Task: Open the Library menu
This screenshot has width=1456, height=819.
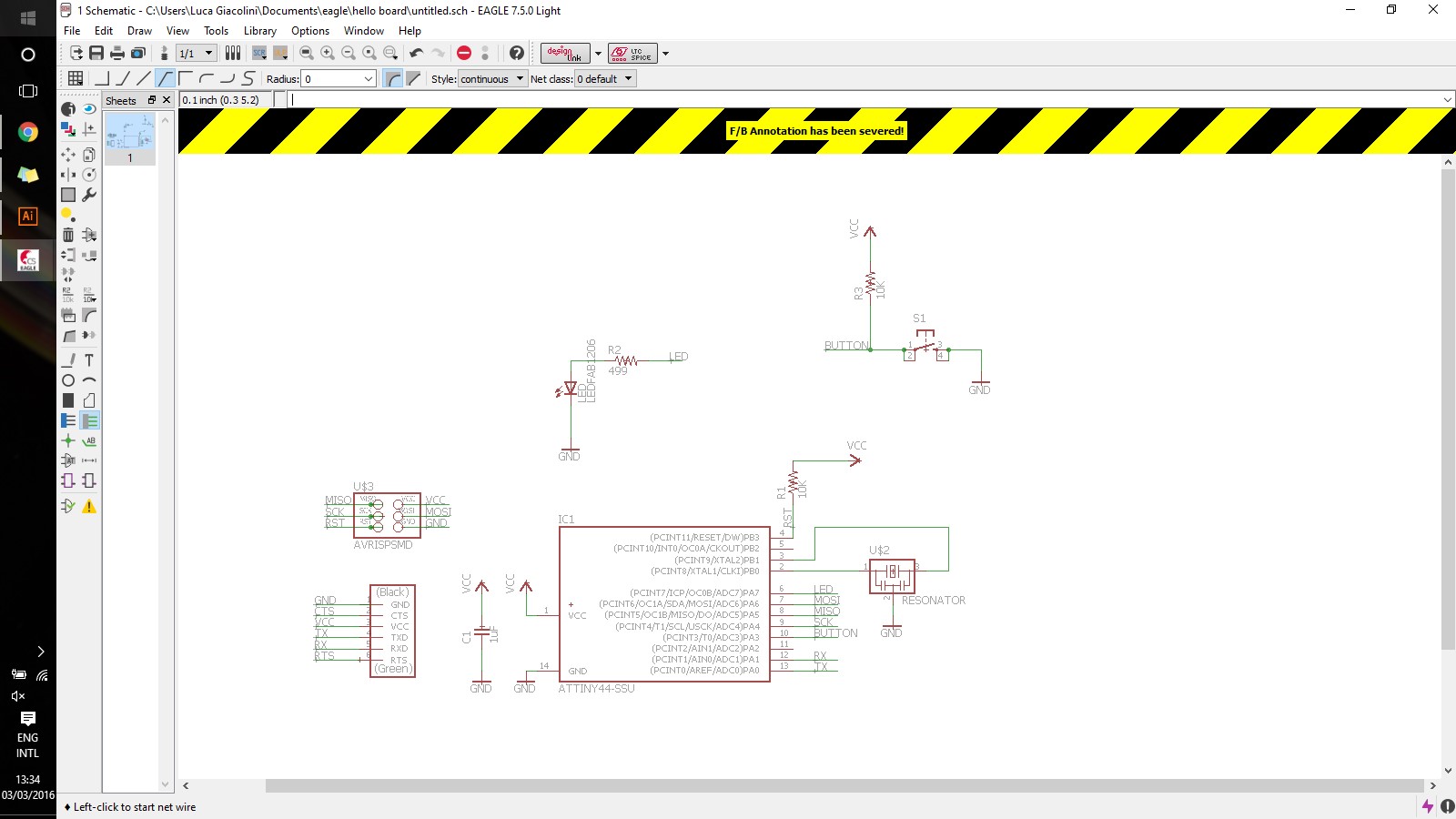Action: click(260, 31)
